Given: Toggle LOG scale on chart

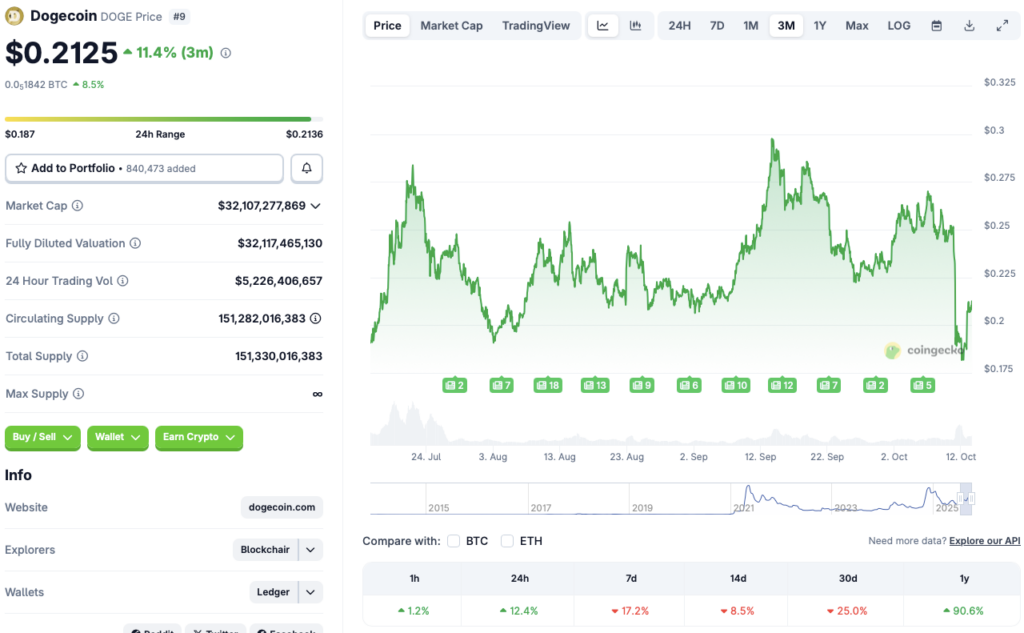Looking at the screenshot, I should click(899, 26).
